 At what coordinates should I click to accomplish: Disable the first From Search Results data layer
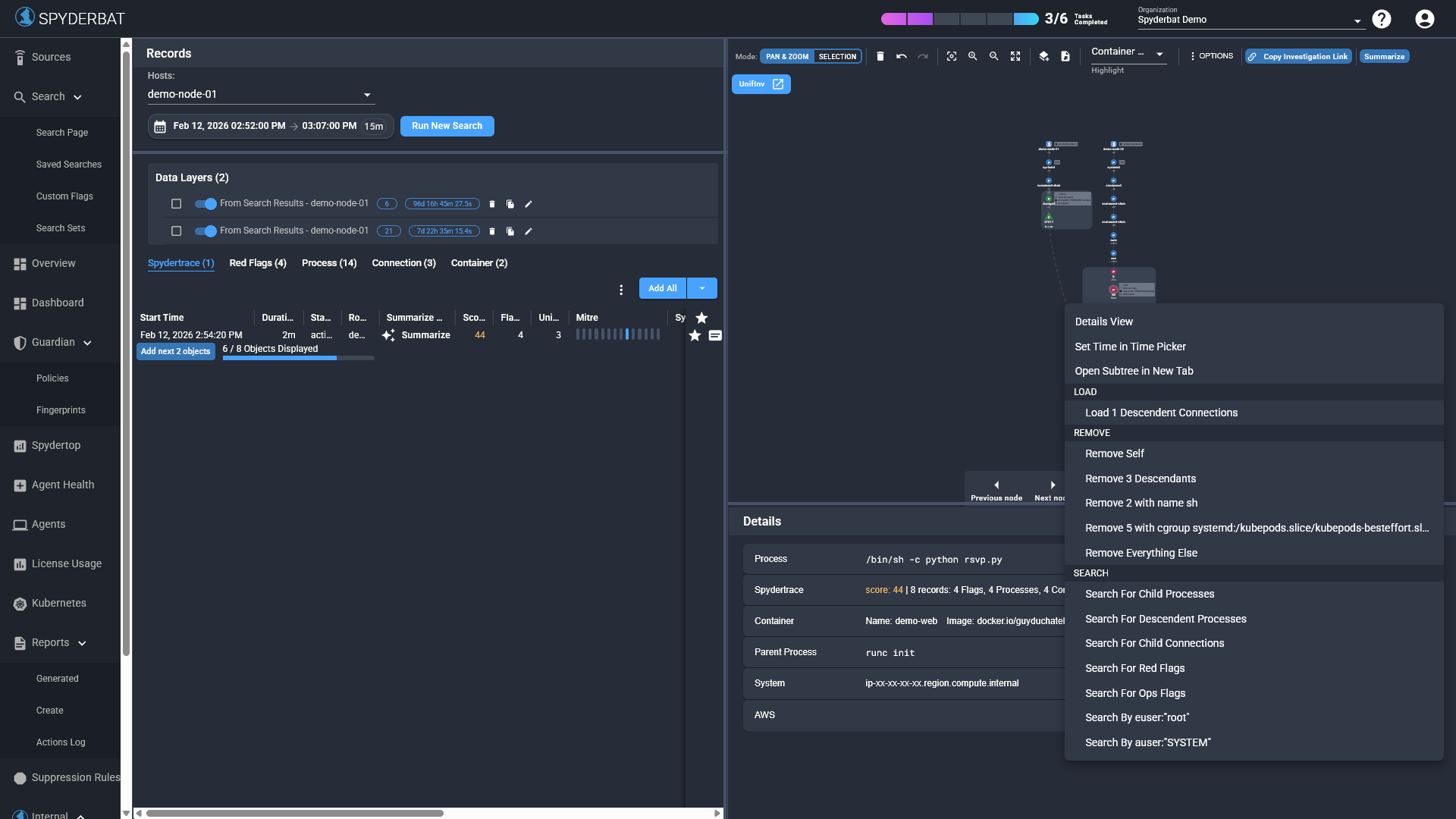pos(204,204)
